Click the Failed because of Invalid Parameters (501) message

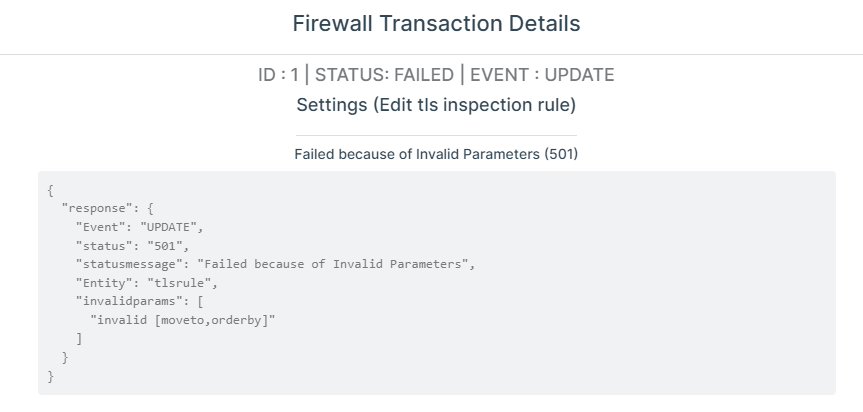tap(436, 154)
